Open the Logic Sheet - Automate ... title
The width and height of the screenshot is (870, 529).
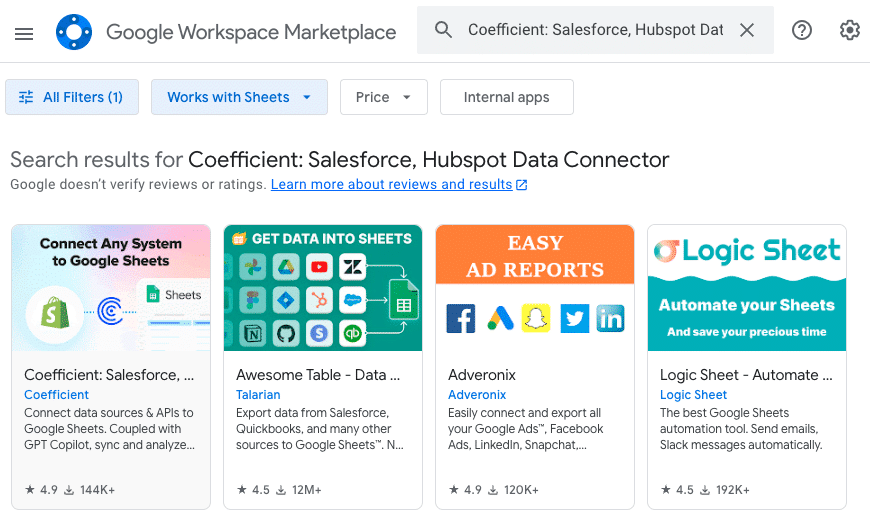coord(746,375)
